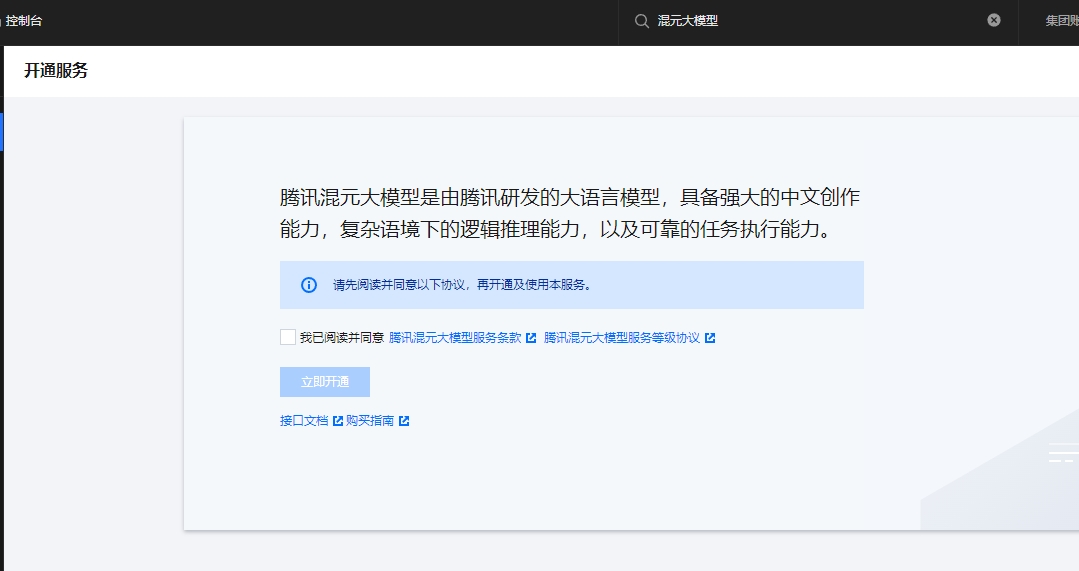Image resolution: width=1079 pixels, height=571 pixels.
Task: Clear the search box with the X icon
Action: tap(994, 21)
